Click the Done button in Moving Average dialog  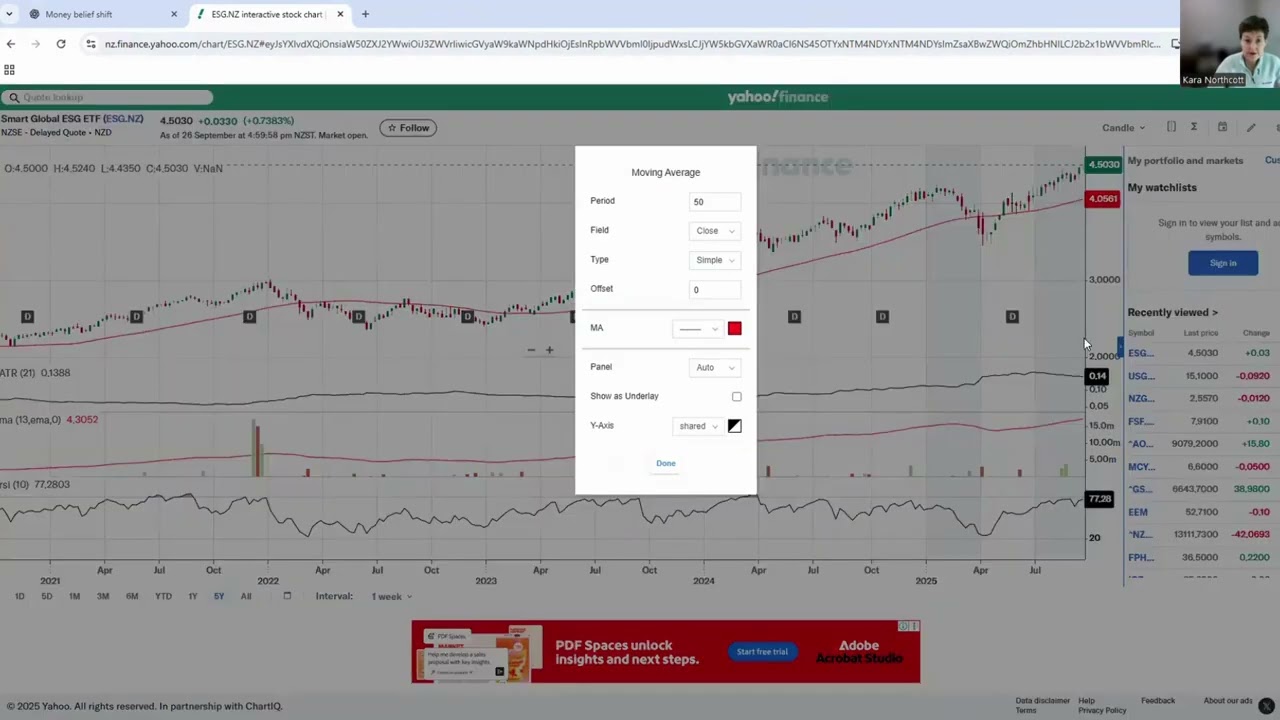(666, 463)
